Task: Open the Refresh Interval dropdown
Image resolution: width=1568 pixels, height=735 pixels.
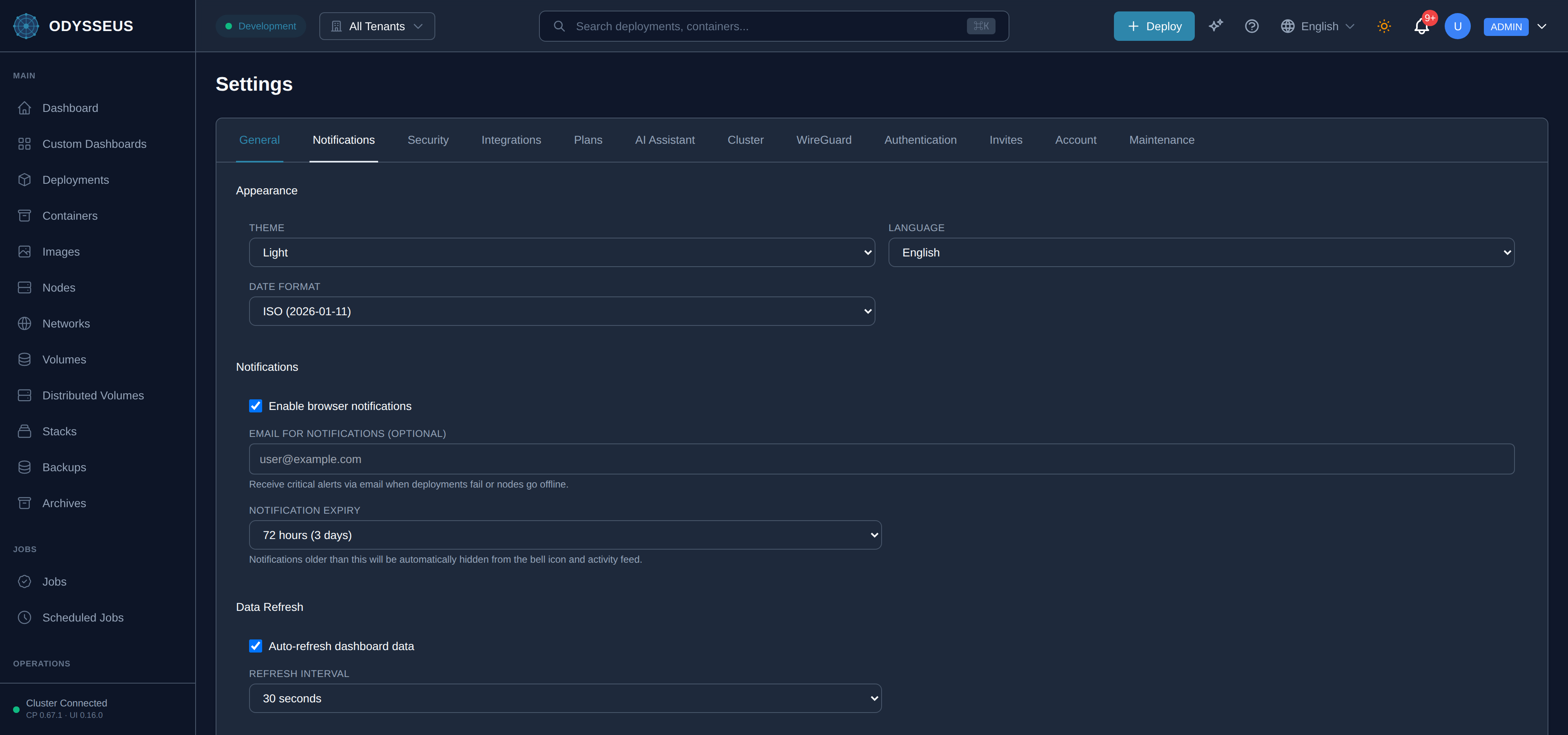Action: 565,698
